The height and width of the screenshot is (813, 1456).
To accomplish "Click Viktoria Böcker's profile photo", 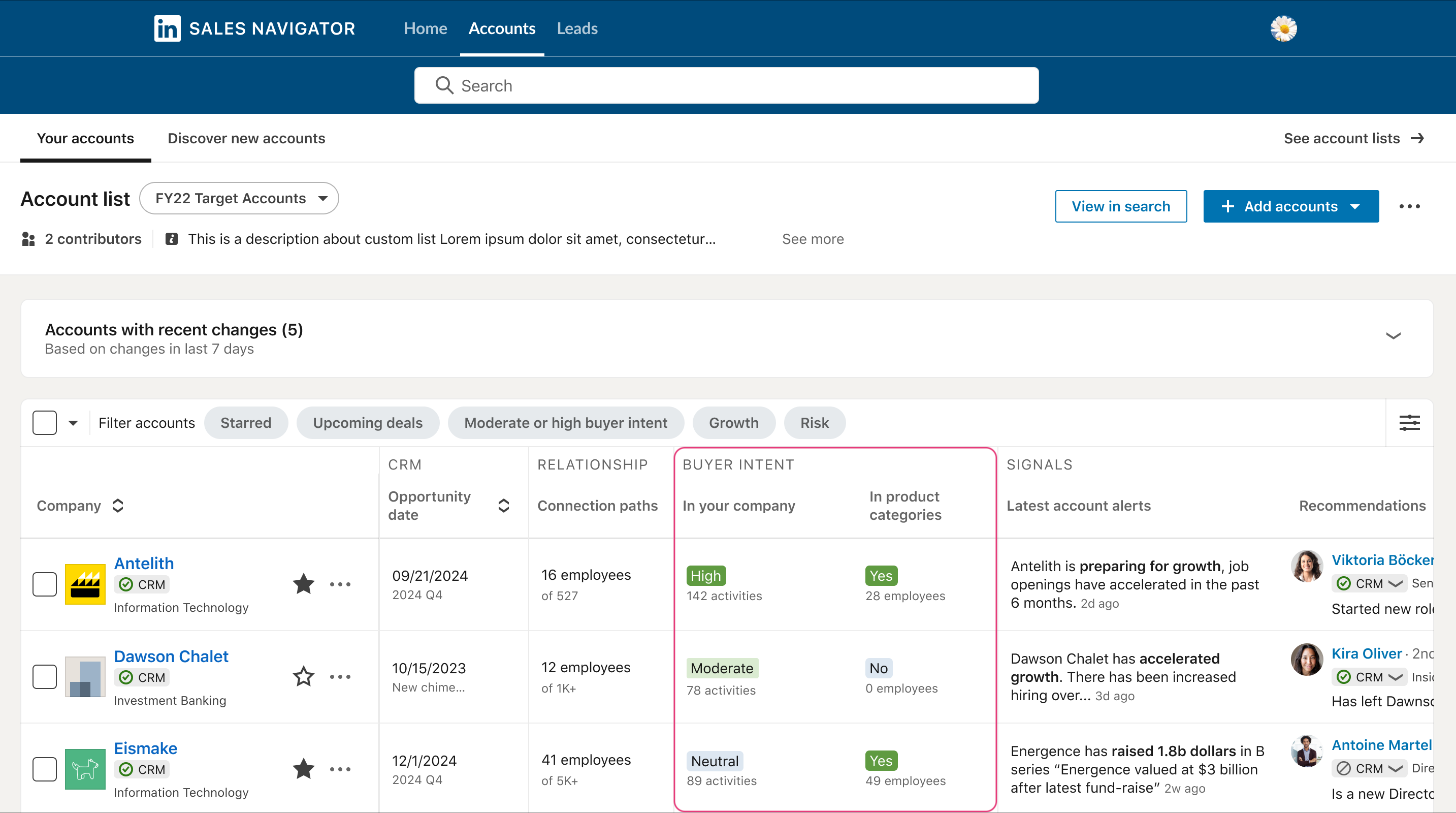I will coord(1307,566).
